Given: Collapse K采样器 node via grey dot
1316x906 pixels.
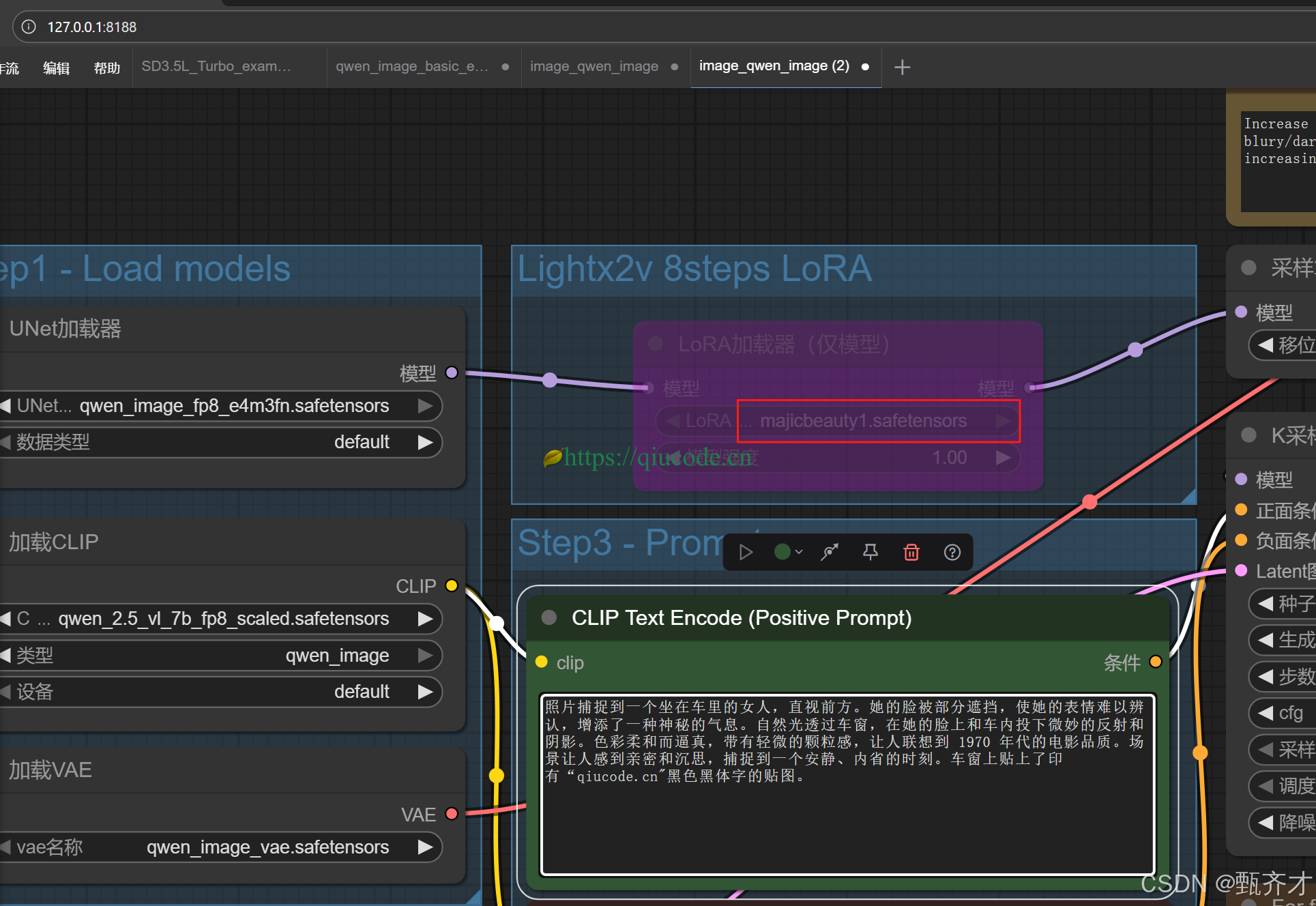Looking at the screenshot, I should click(x=1249, y=435).
